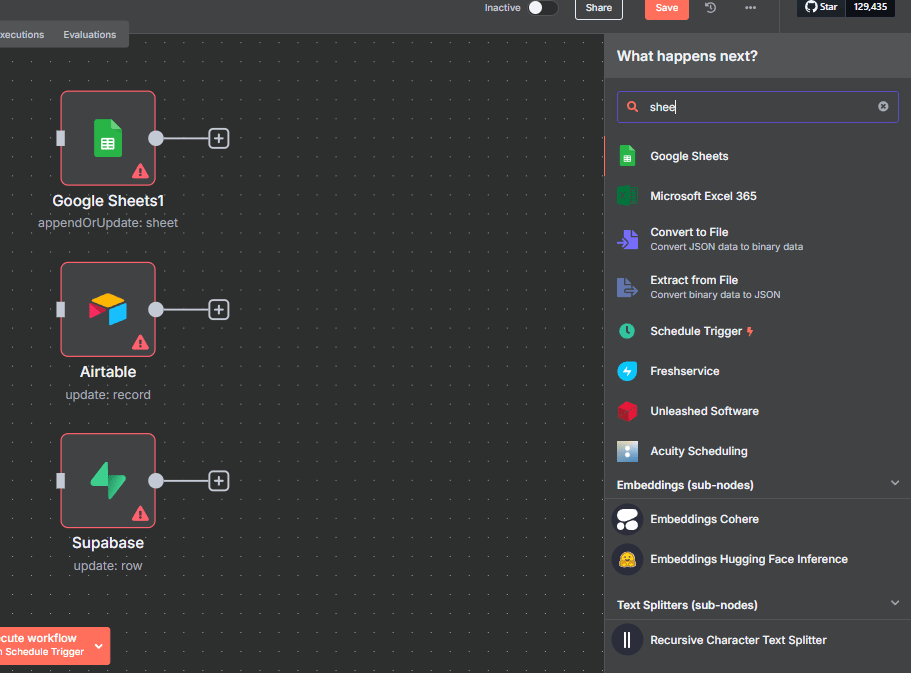Execute workflow from Schedule Trigger

44,645
